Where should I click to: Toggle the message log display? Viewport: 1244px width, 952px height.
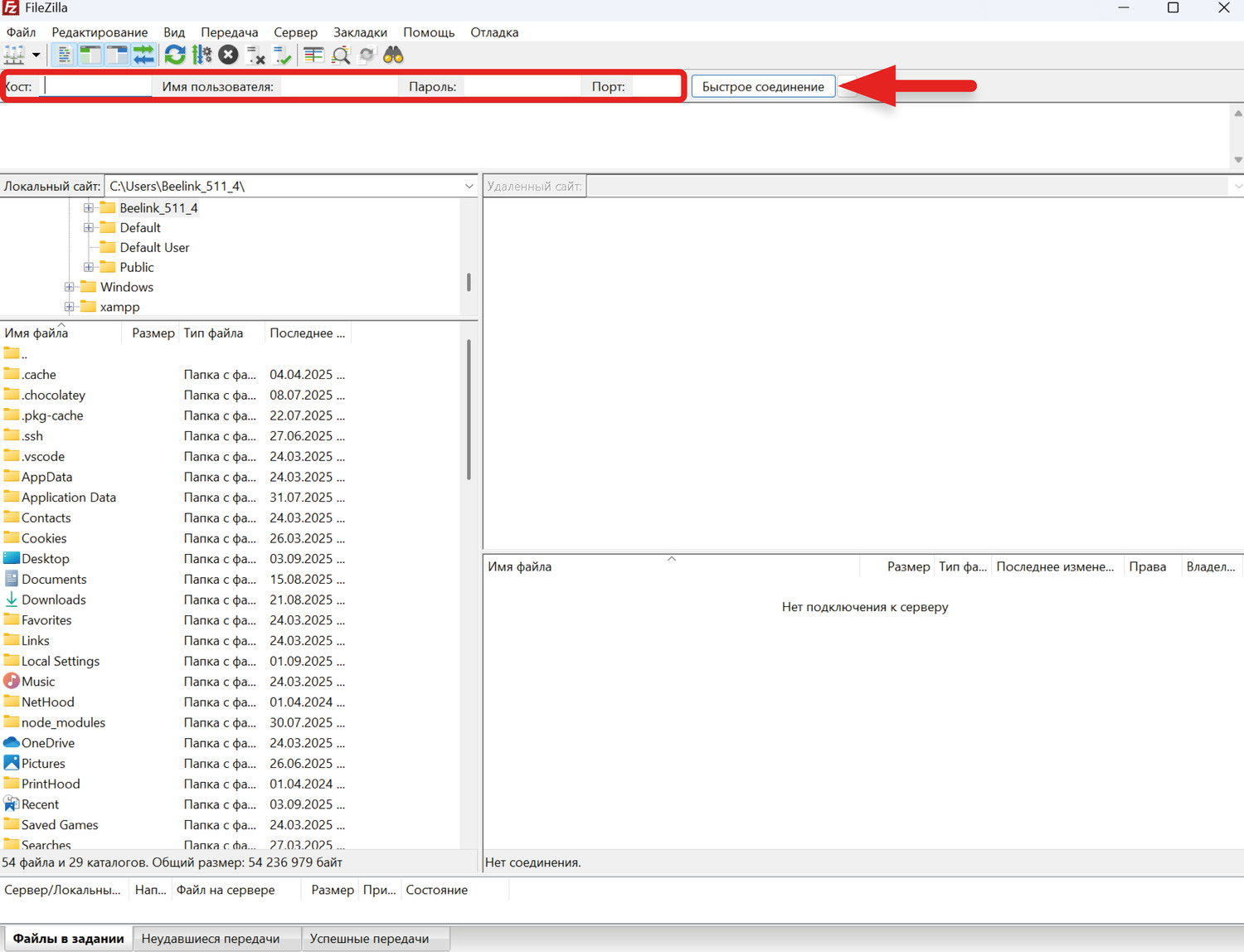64,56
